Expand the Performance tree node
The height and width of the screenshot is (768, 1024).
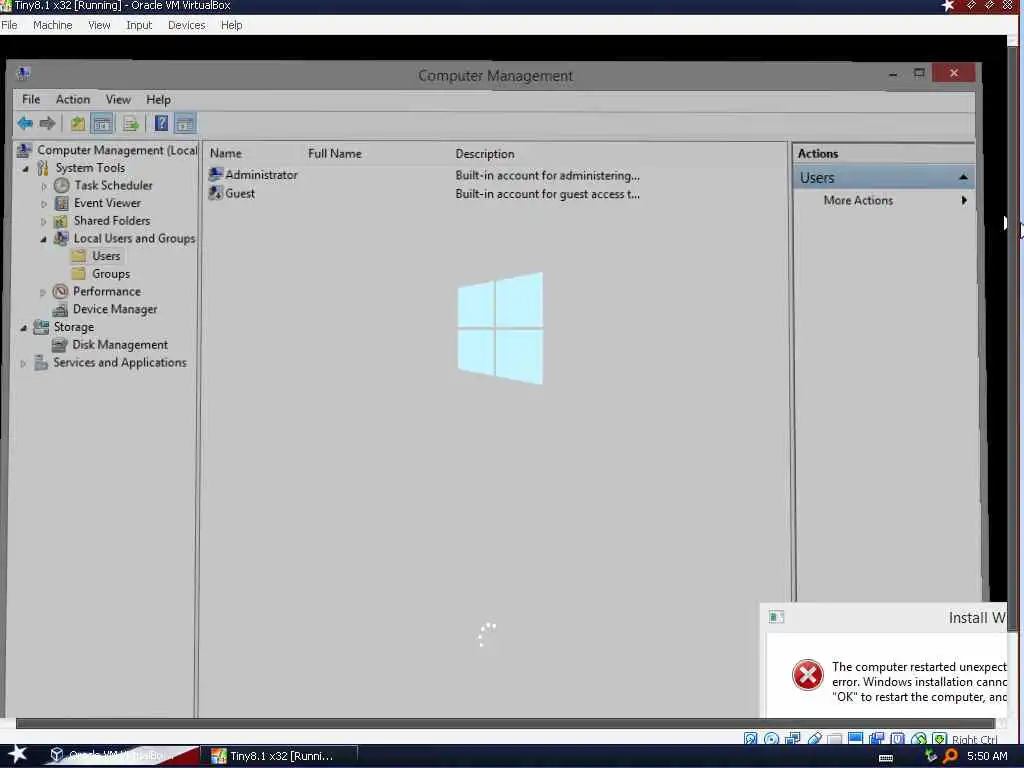tap(43, 292)
